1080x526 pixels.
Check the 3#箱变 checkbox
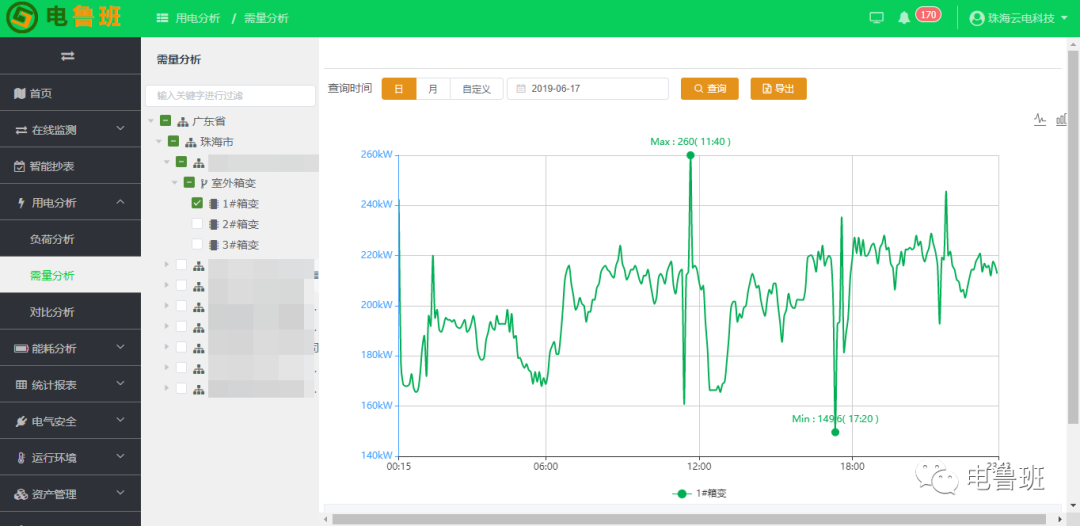coord(197,244)
